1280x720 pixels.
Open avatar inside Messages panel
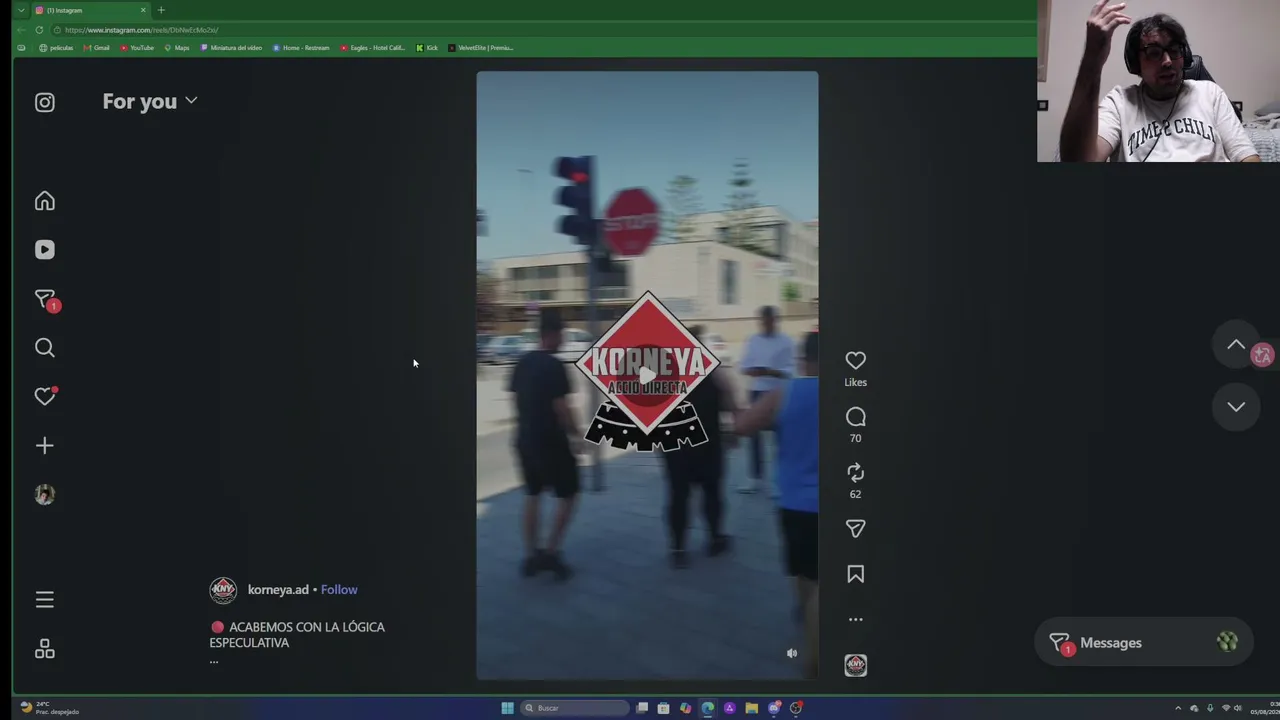[1227, 643]
